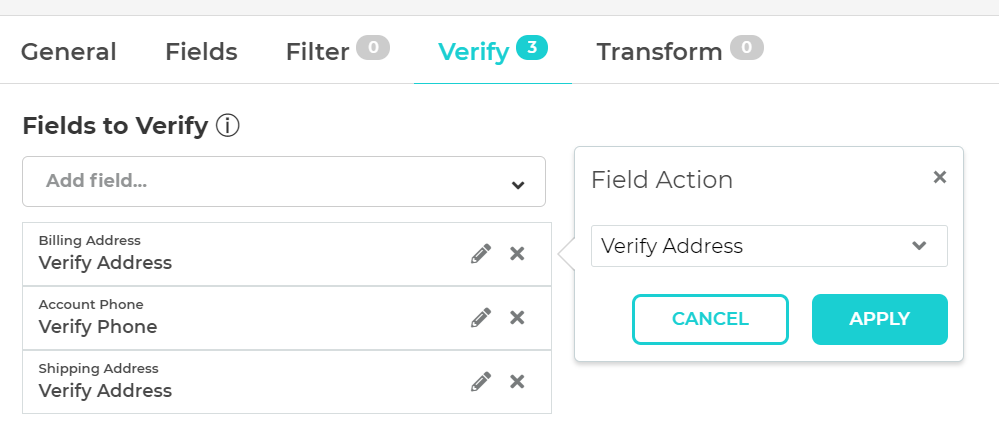Image resolution: width=999 pixels, height=440 pixels.
Task: Select the Transform tab
Action: pos(660,52)
